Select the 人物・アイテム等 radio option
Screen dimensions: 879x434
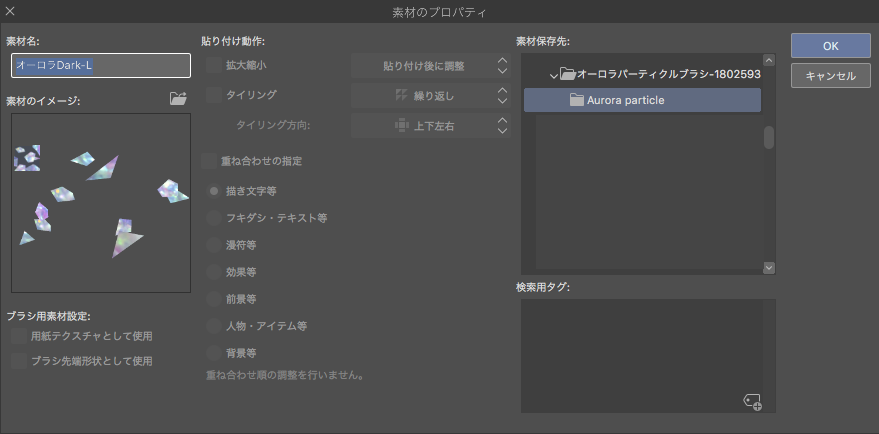coord(214,326)
